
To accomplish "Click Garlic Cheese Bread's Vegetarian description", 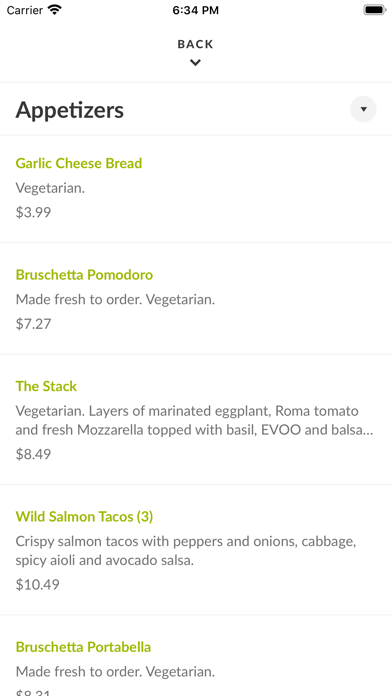I will (50, 188).
